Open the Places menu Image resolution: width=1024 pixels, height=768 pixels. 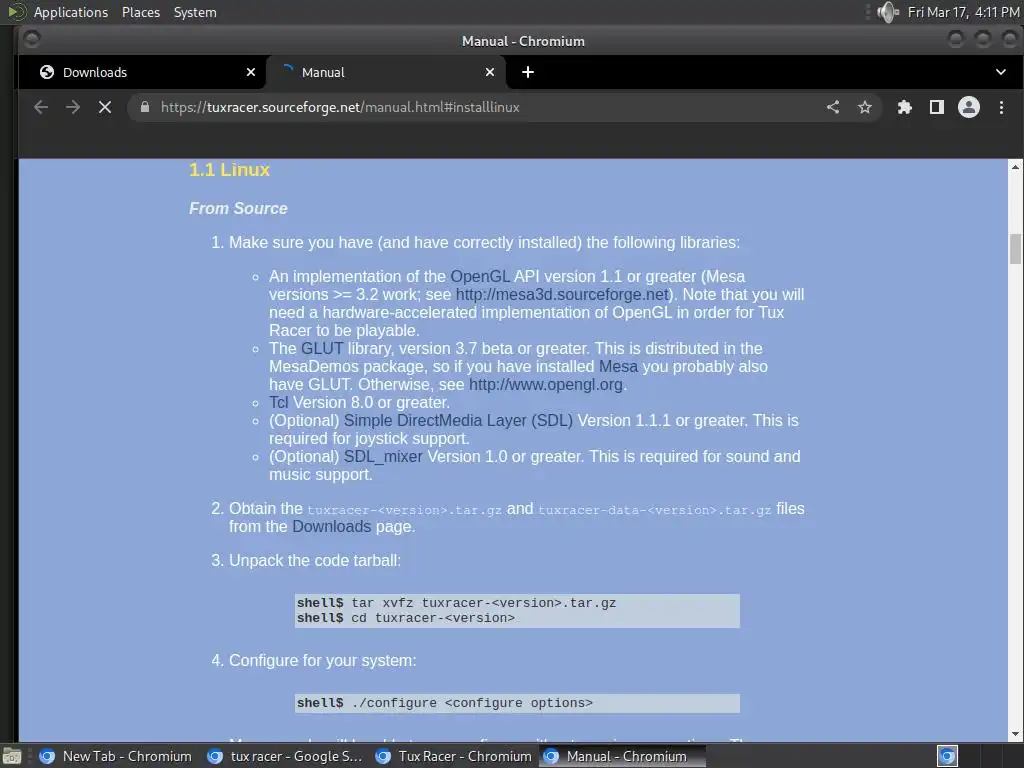(141, 12)
